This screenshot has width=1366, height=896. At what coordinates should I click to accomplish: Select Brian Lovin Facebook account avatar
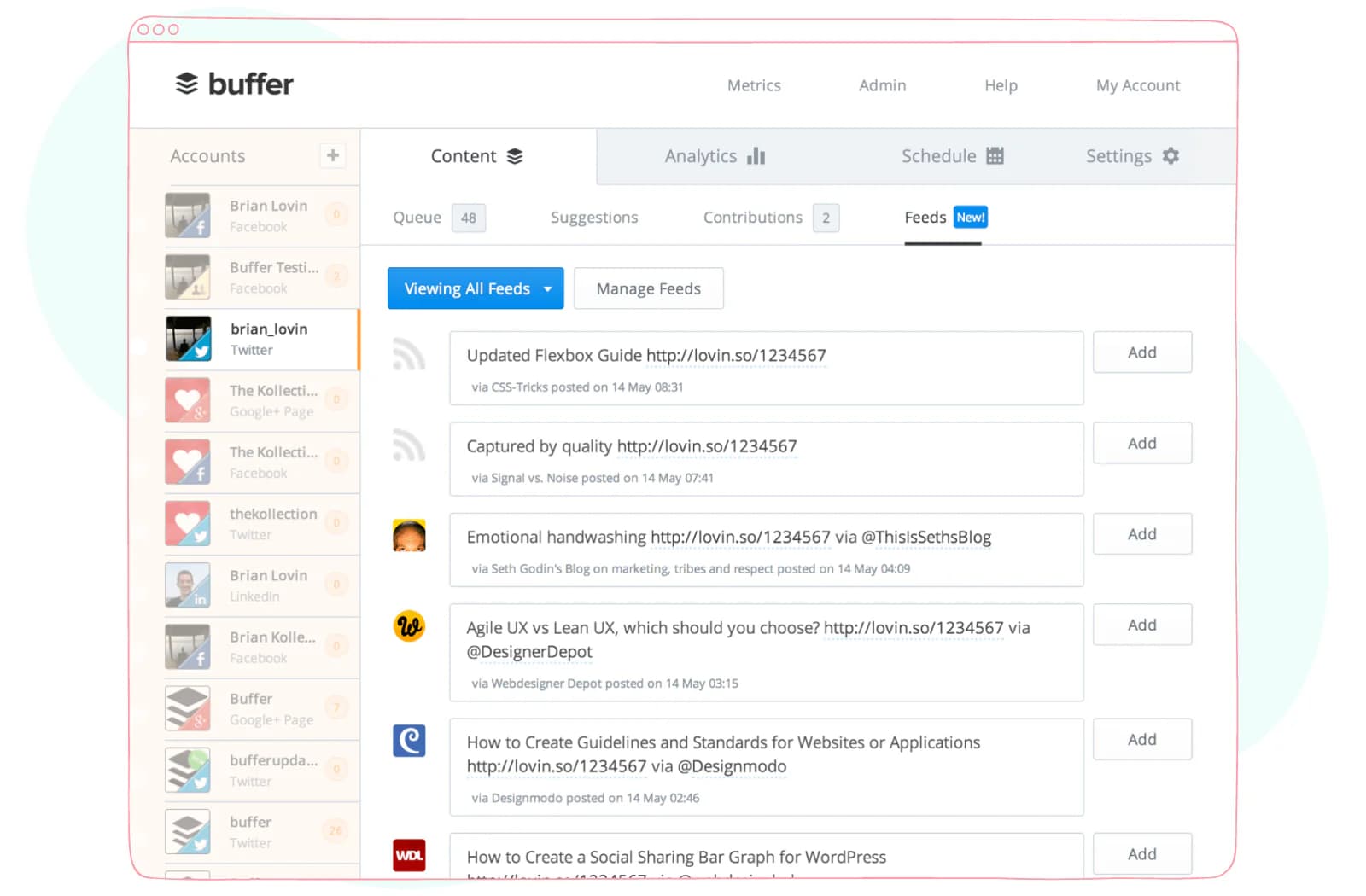tap(188, 215)
